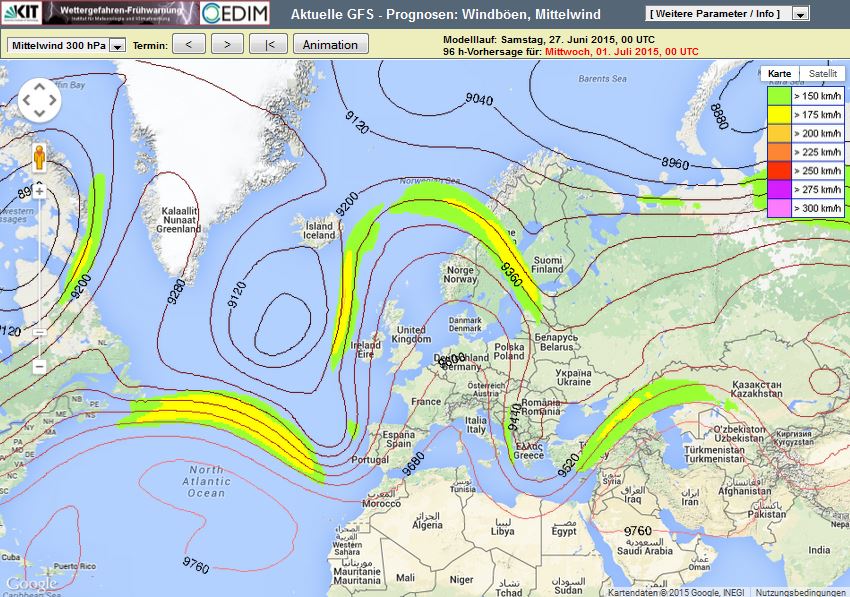Click the 9040 contour label
This screenshot has width=850, height=597.
click(479, 99)
